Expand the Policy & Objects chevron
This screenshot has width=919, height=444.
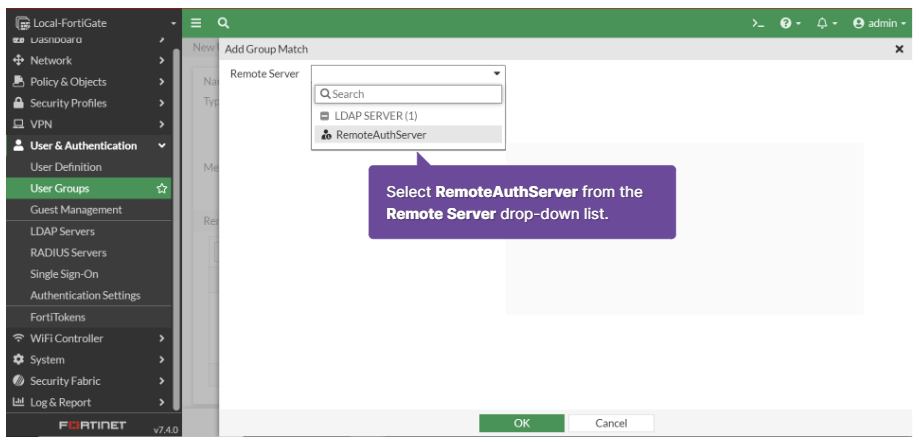(162, 81)
